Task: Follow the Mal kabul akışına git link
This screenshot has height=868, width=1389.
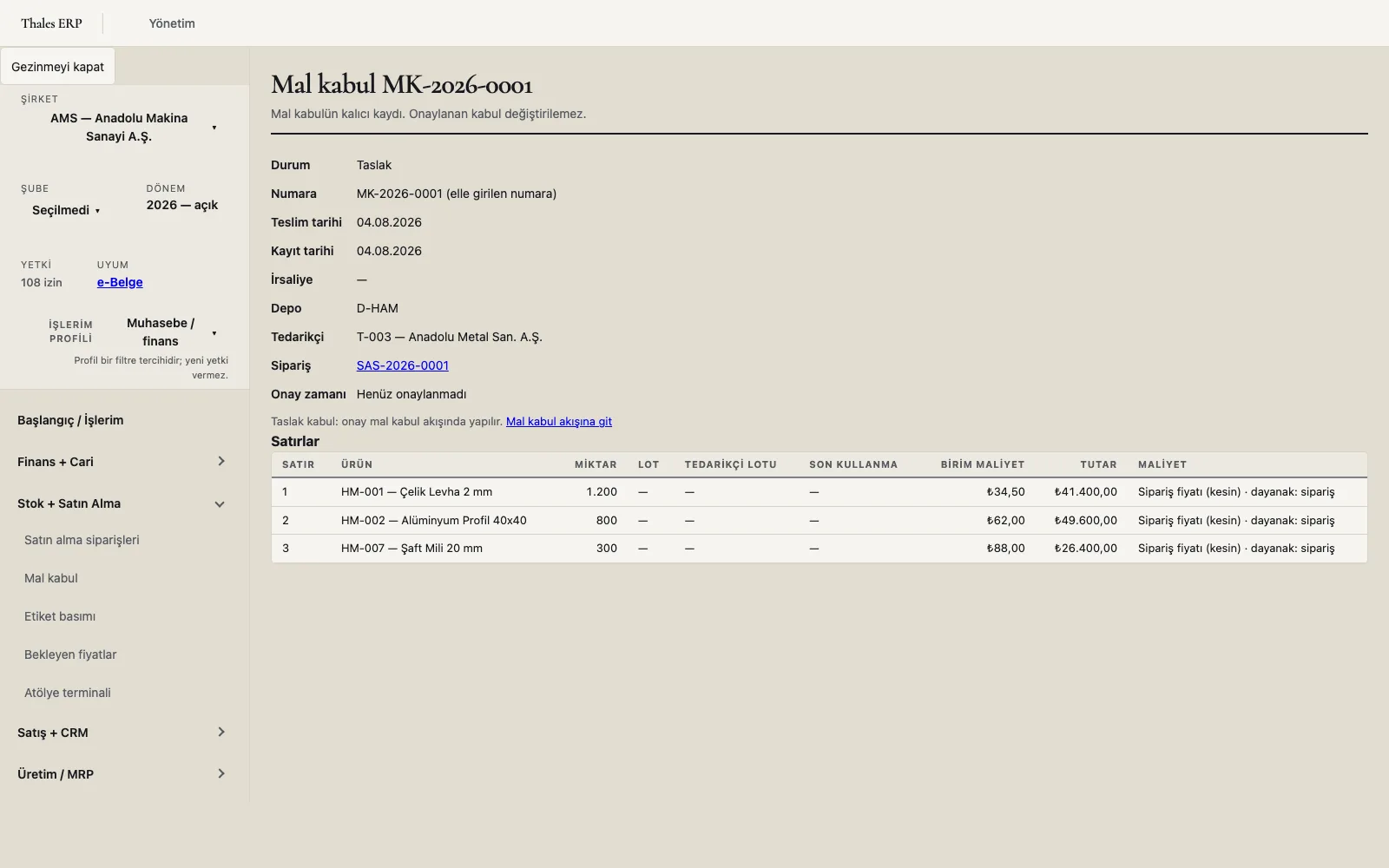Action: [559, 421]
